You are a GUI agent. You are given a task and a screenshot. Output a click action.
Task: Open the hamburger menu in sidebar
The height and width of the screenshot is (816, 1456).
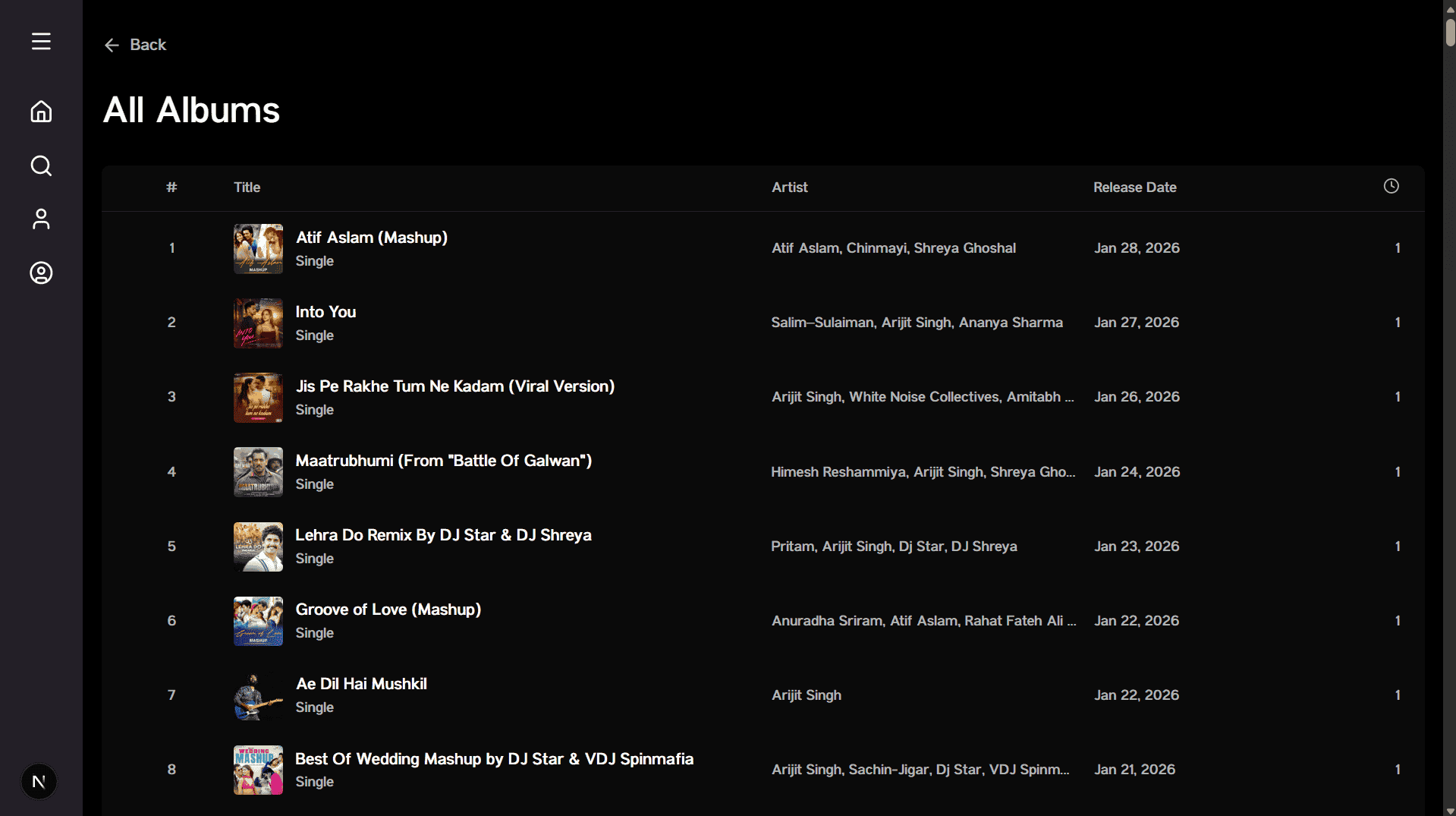[41, 42]
